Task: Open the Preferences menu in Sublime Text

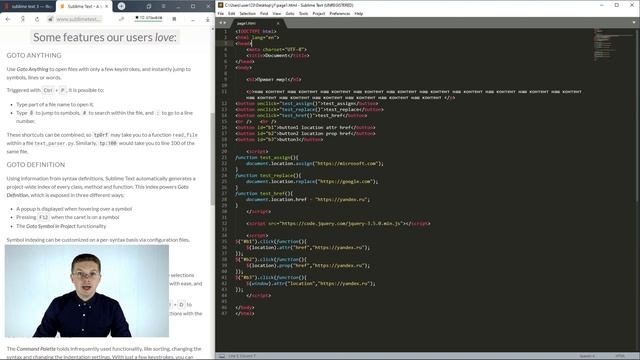Action: pyautogui.click(x=340, y=13)
